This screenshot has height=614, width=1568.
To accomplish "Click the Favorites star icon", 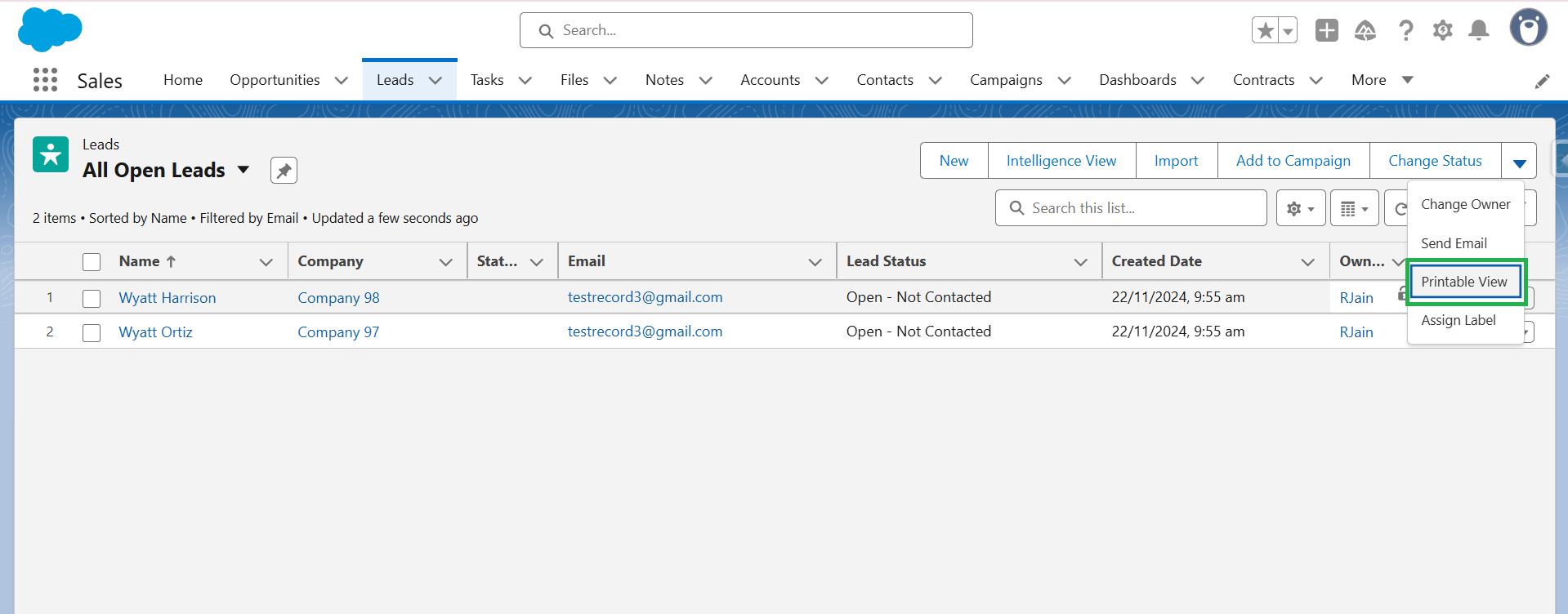I will pos(1265,31).
